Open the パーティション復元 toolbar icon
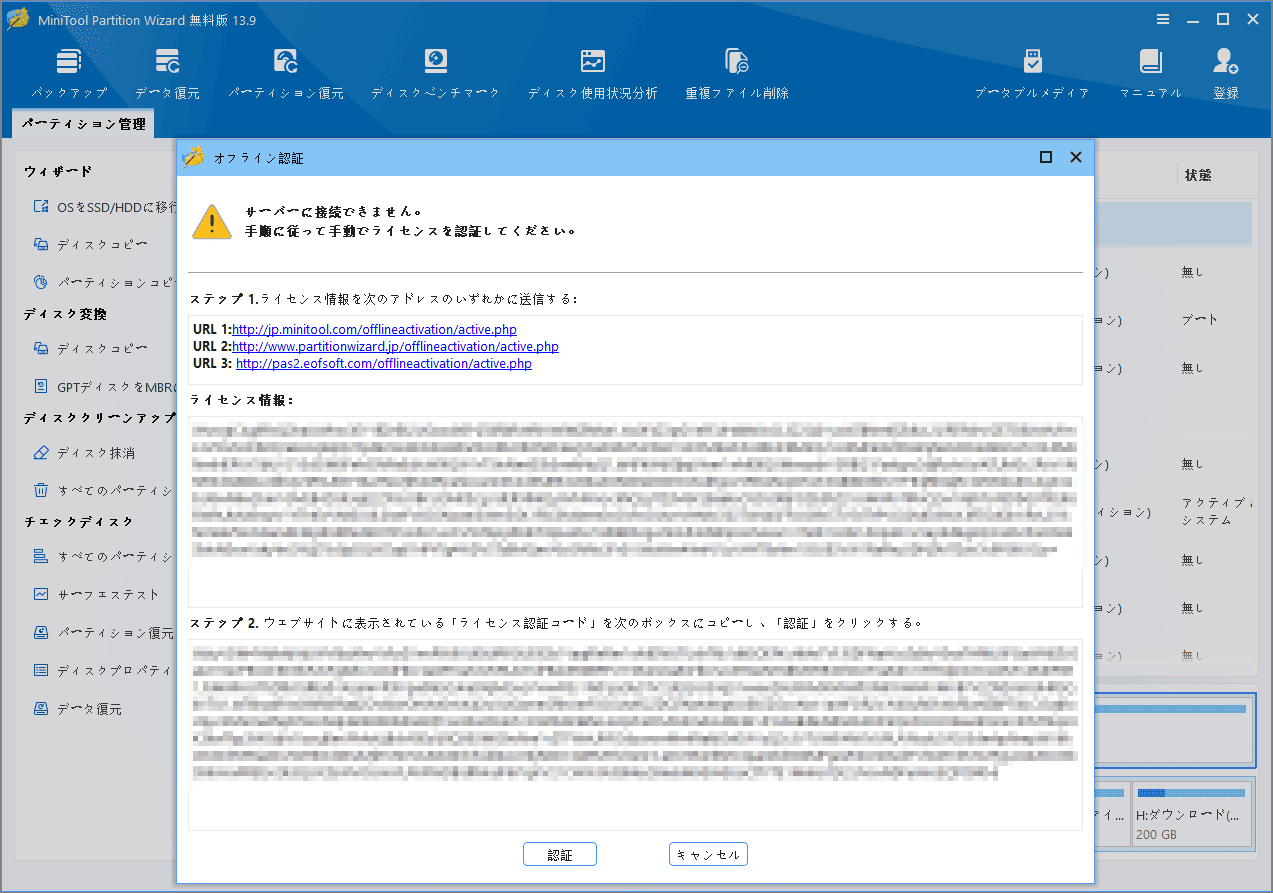Image resolution: width=1273 pixels, height=893 pixels. click(285, 62)
